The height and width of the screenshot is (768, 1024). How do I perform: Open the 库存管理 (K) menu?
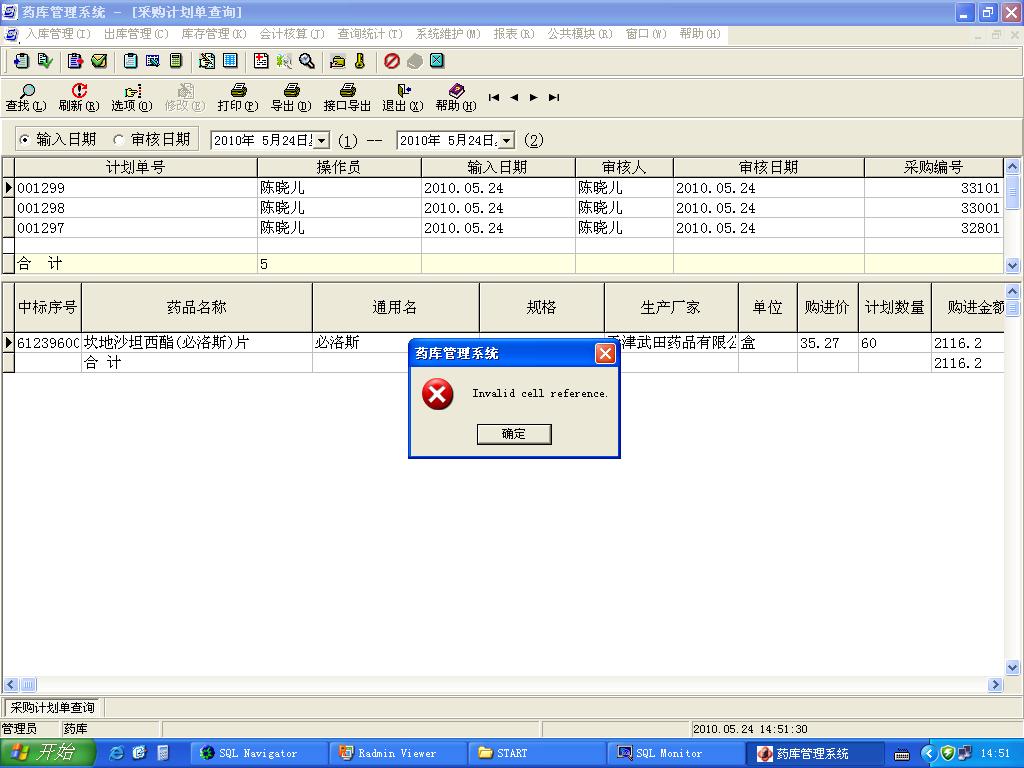[x=214, y=34]
